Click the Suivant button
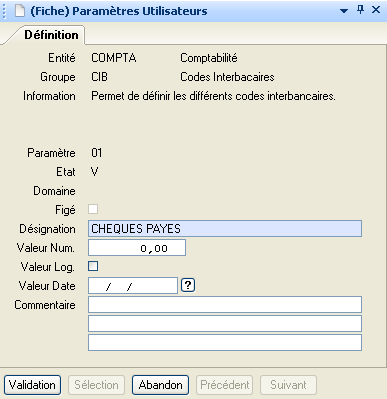This screenshot has height=399, width=387. tap(288, 385)
